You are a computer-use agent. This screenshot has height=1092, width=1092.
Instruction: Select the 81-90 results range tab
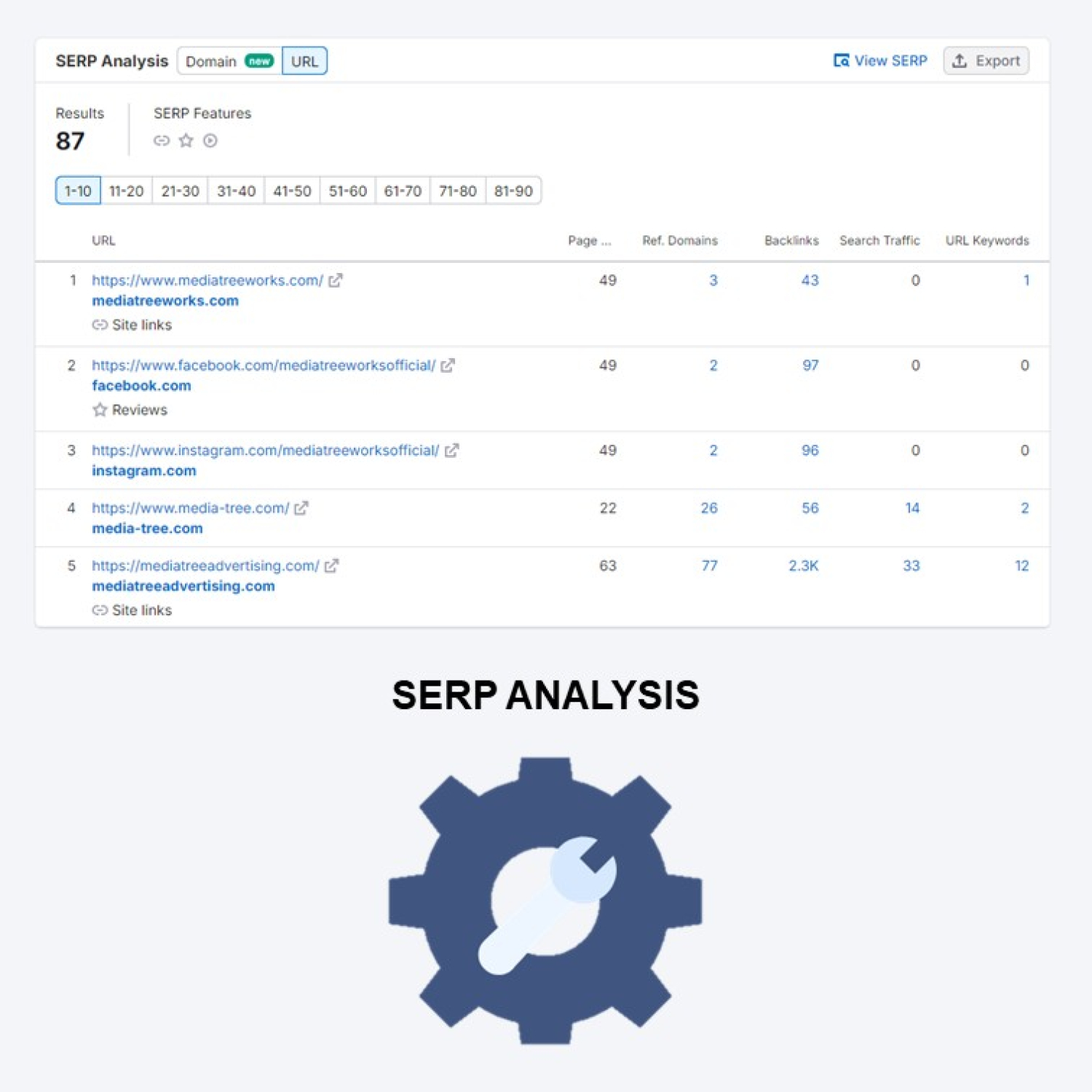click(513, 191)
